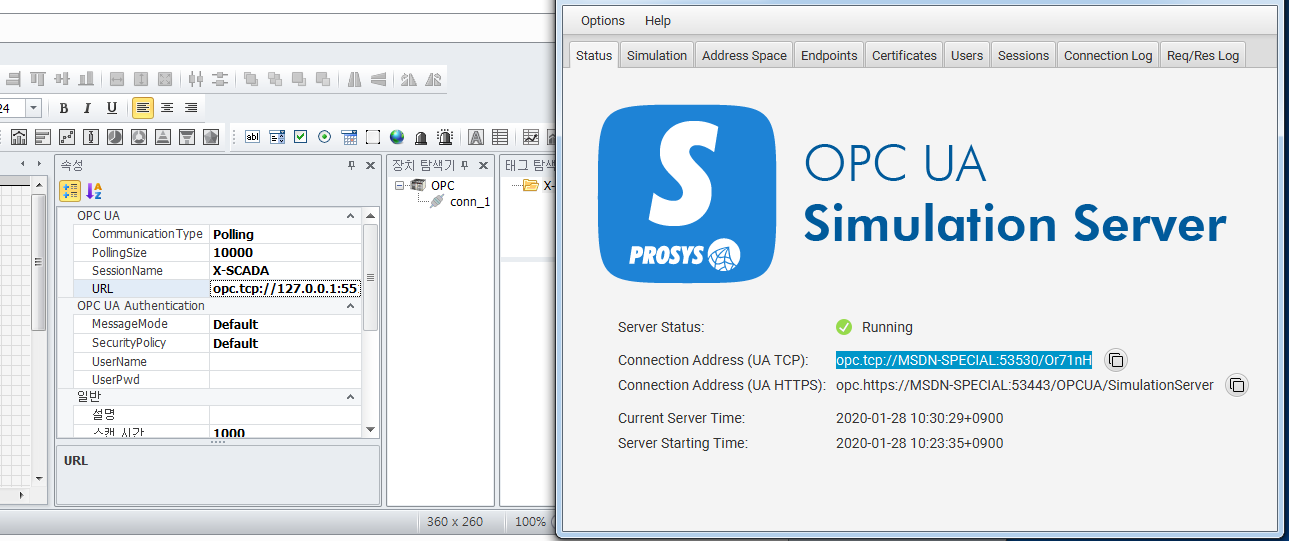Sort properties by category

point(70,191)
